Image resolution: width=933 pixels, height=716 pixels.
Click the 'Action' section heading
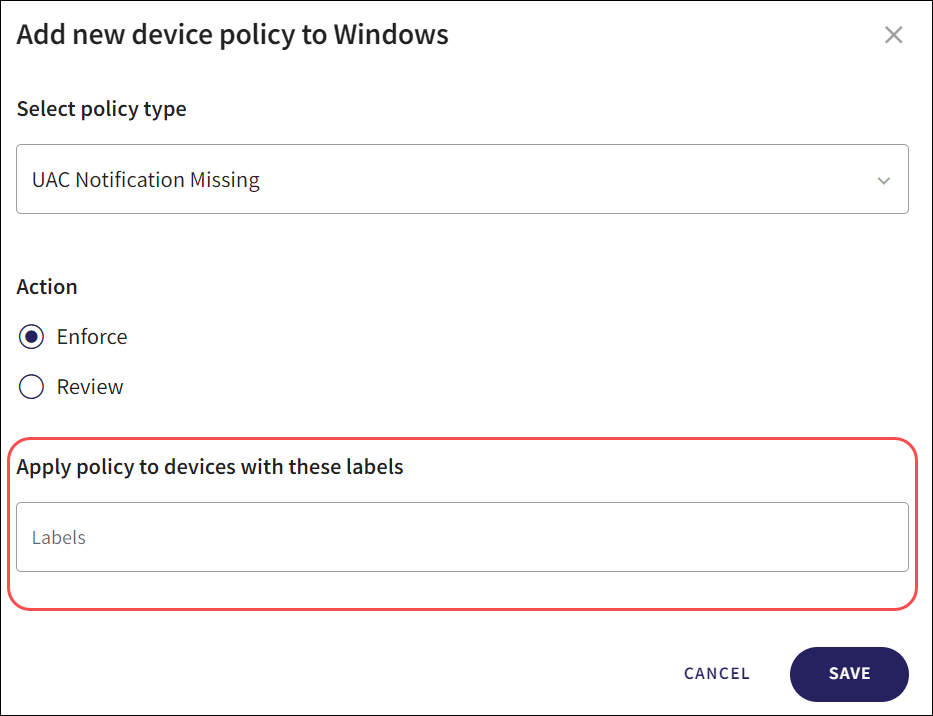[47, 287]
